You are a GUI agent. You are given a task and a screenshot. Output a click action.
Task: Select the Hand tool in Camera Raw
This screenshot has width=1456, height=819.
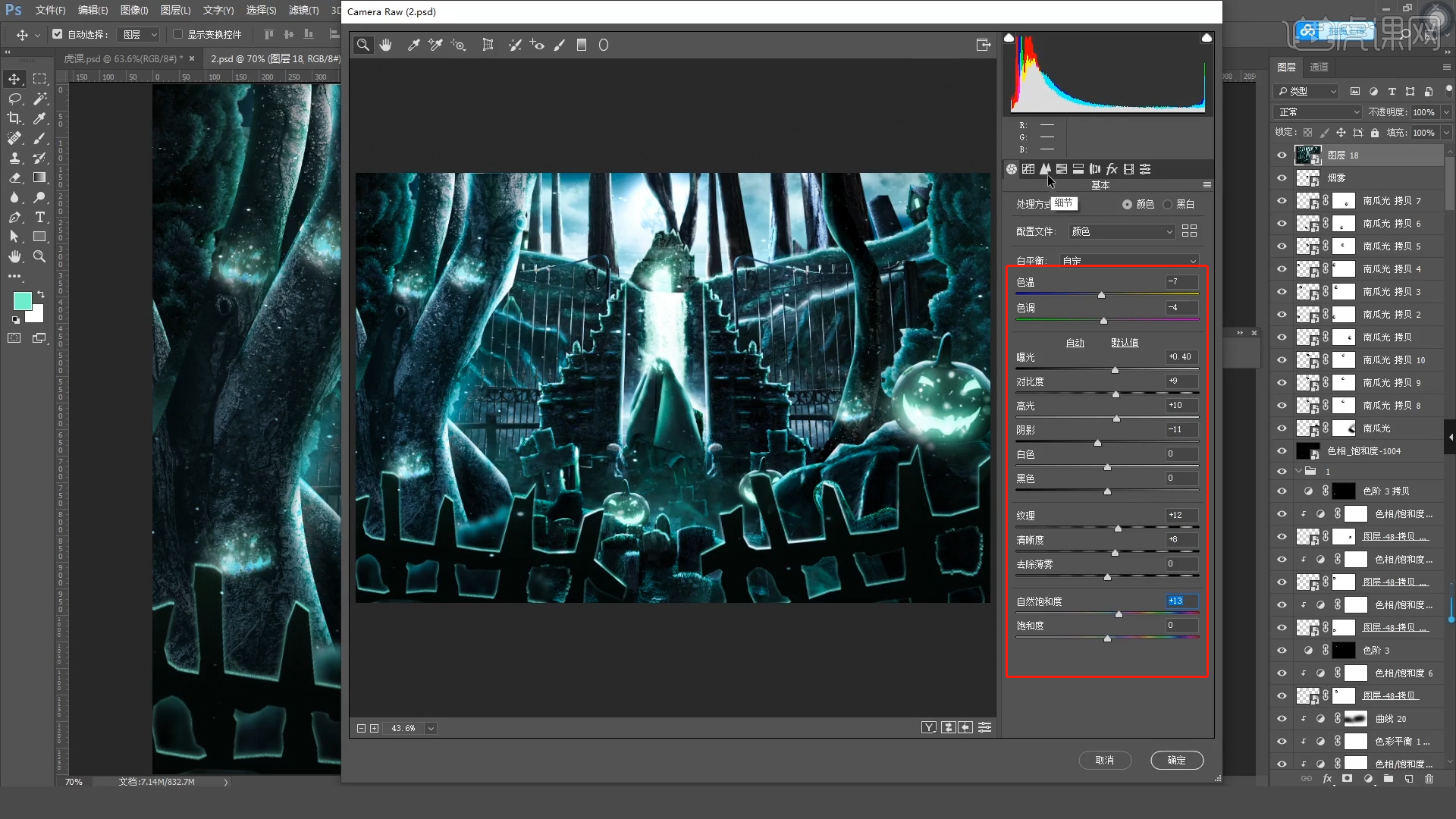point(386,45)
